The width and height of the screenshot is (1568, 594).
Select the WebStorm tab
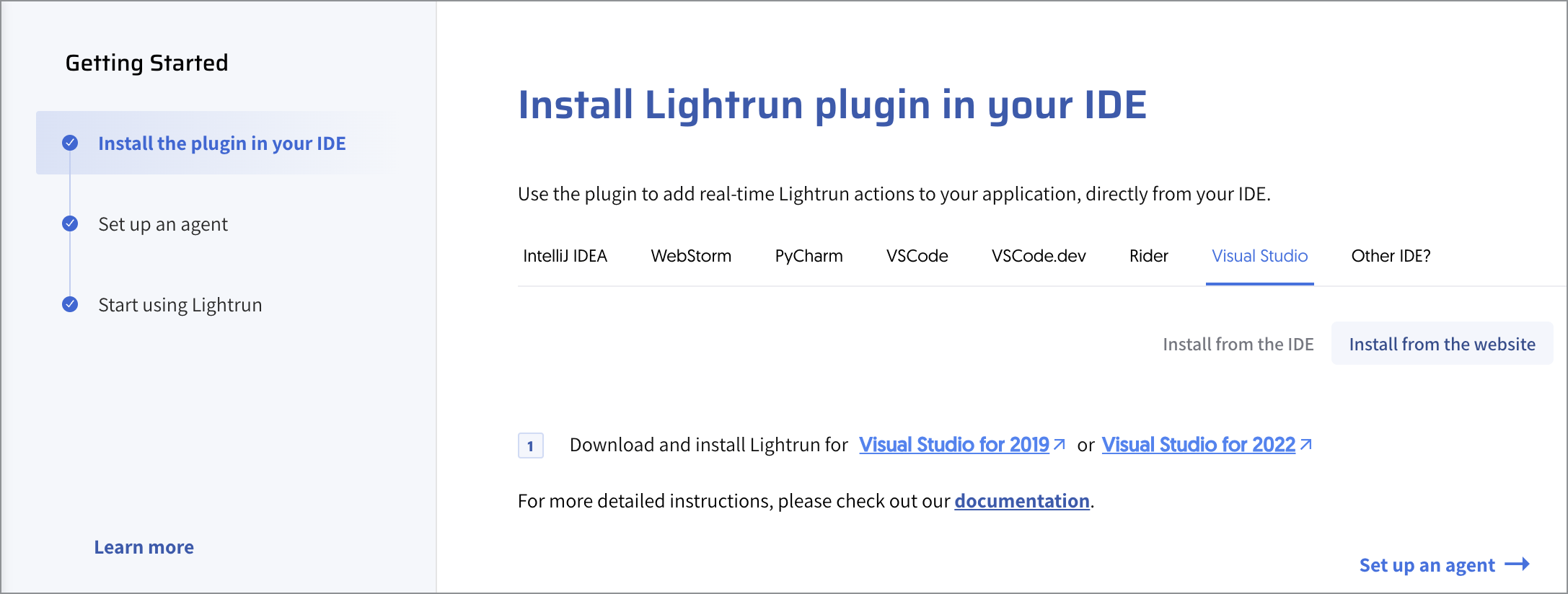(690, 257)
